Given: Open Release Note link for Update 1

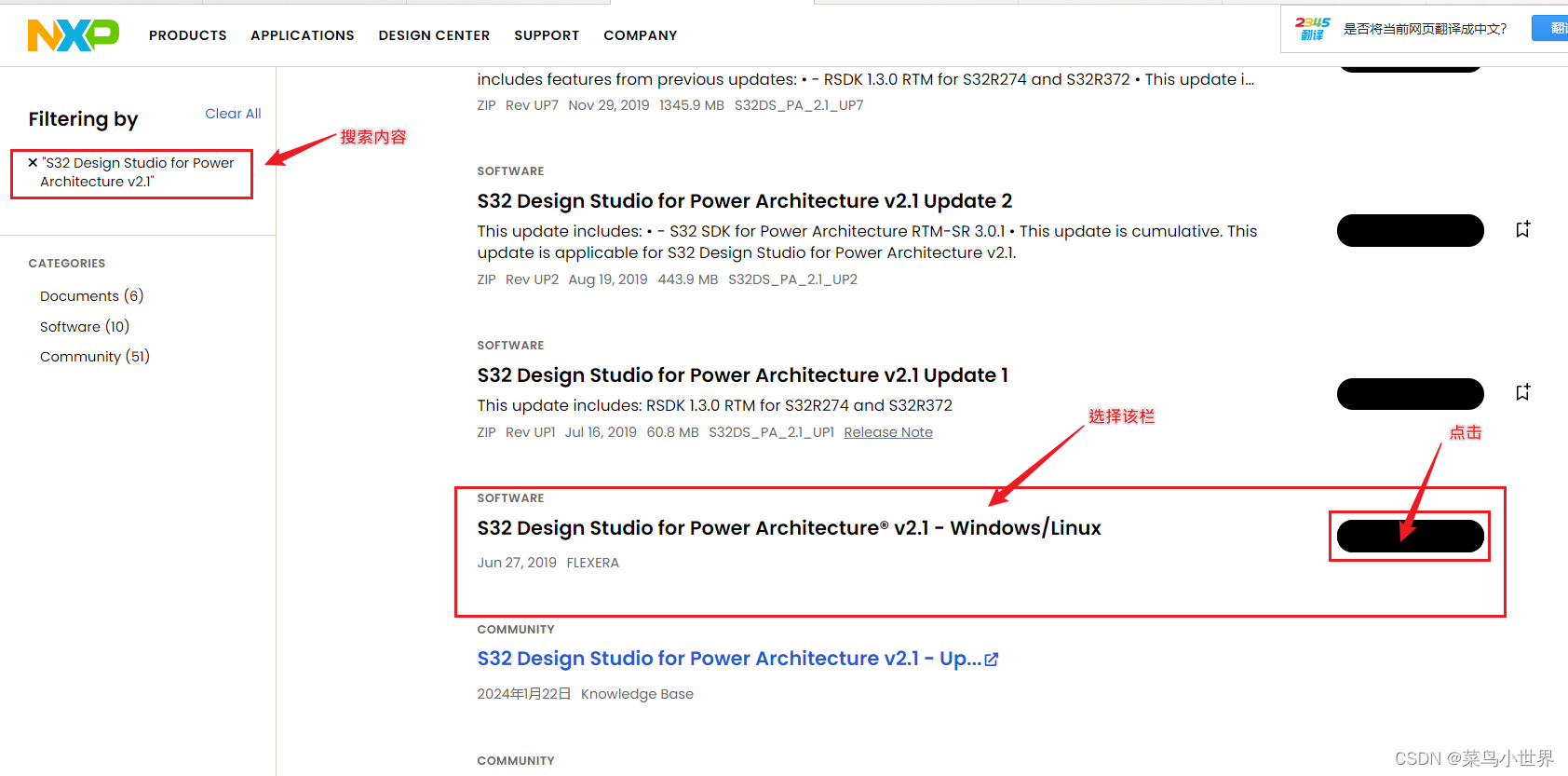Looking at the screenshot, I should (x=888, y=432).
